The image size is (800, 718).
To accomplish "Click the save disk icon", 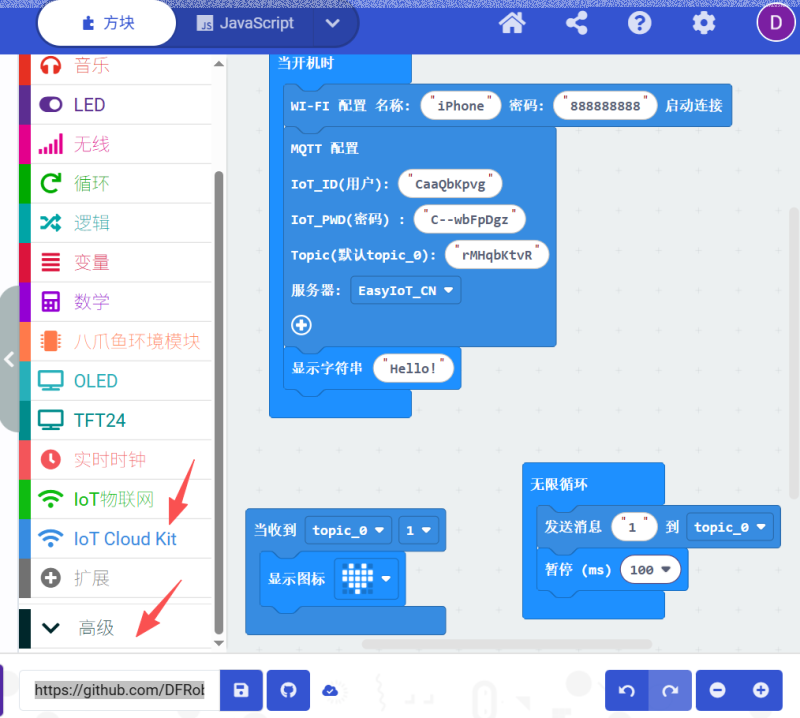I will coord(241,690).
